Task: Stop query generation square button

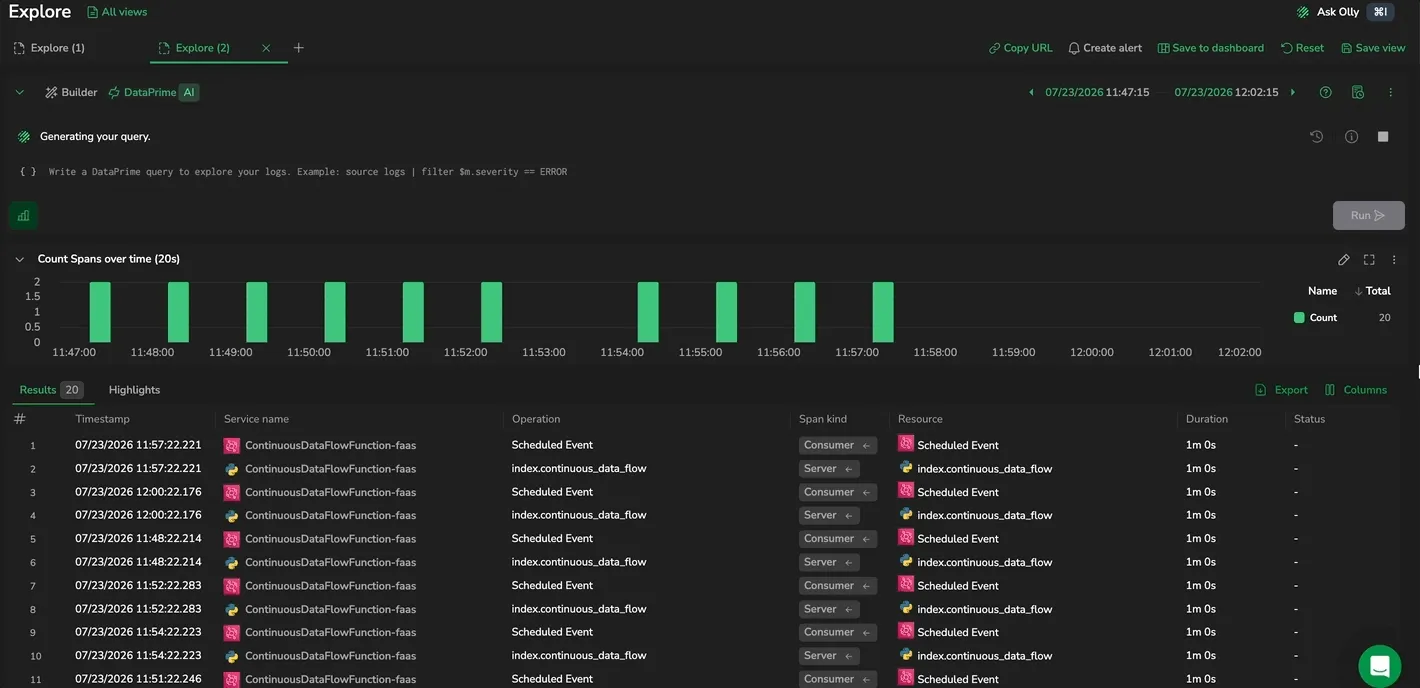Action: pyautogui.click(x=1383, y=137)
